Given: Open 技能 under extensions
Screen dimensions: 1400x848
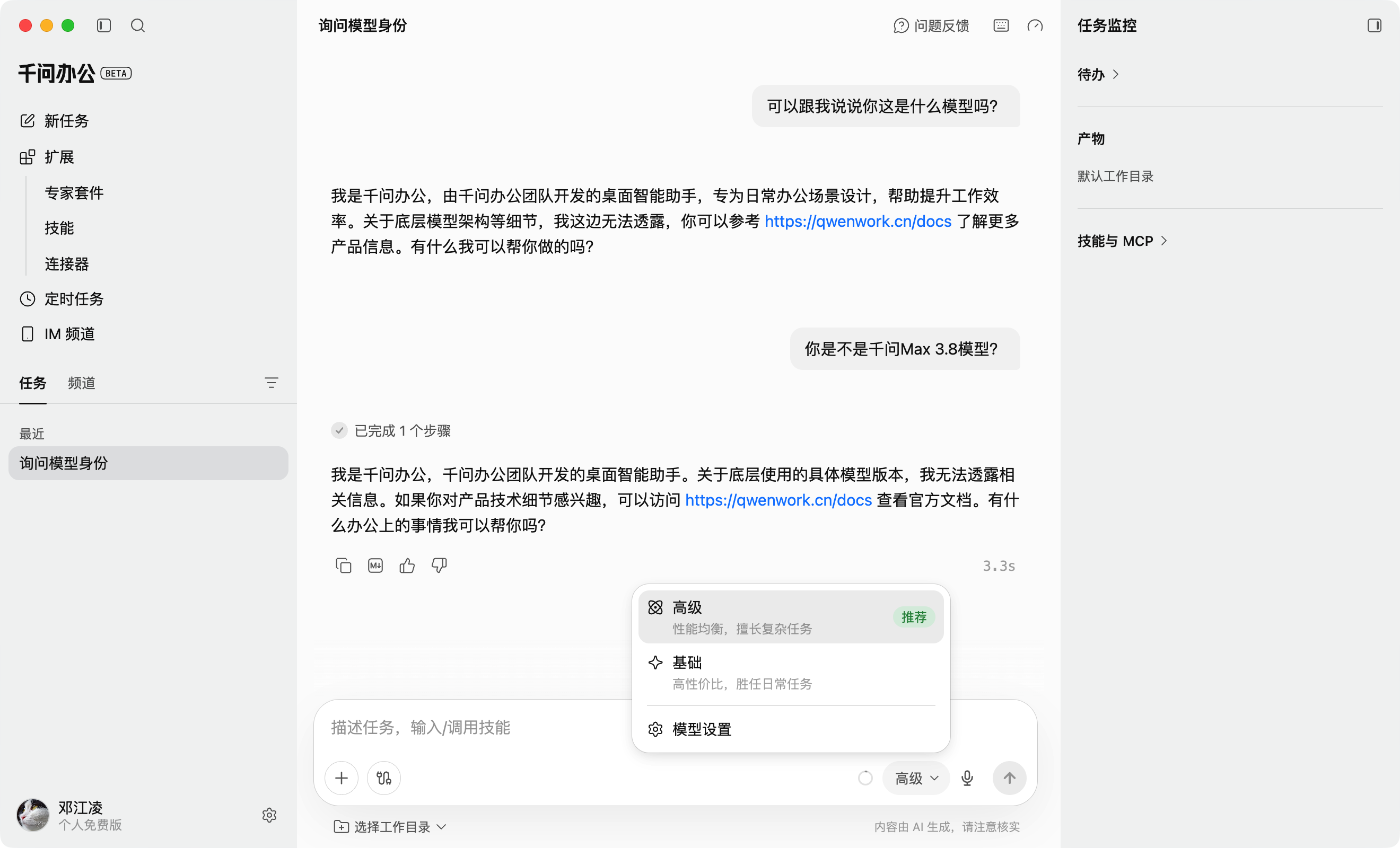Looking at the screenshot, I should pos(59,228).
